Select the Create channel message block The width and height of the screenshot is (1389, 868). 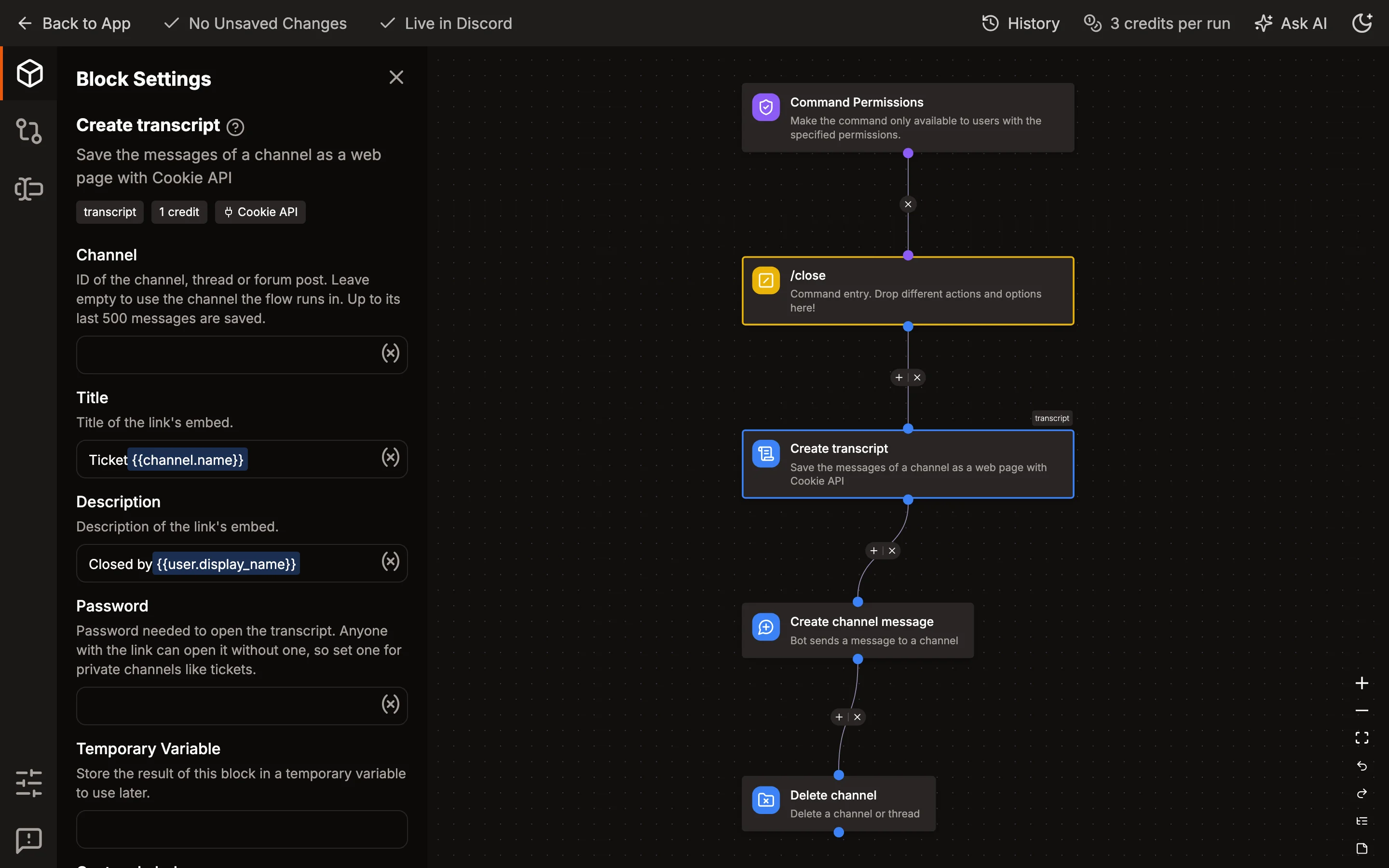(x=858, y=630)
